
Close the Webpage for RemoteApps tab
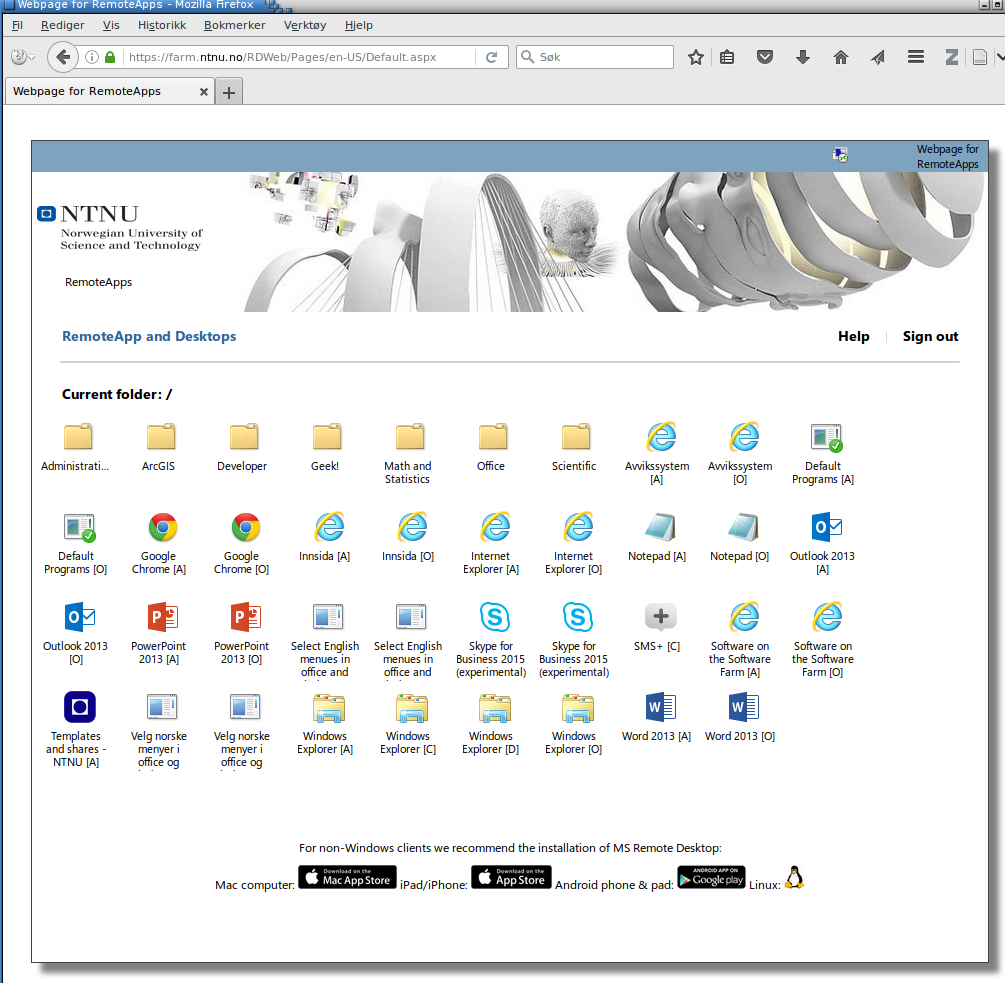(x=204, y=92)
